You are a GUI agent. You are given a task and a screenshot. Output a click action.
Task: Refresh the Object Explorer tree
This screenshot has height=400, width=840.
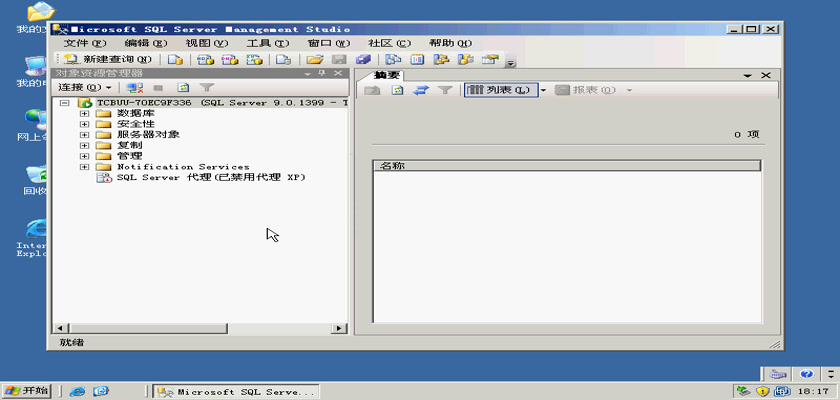(183, 87)
